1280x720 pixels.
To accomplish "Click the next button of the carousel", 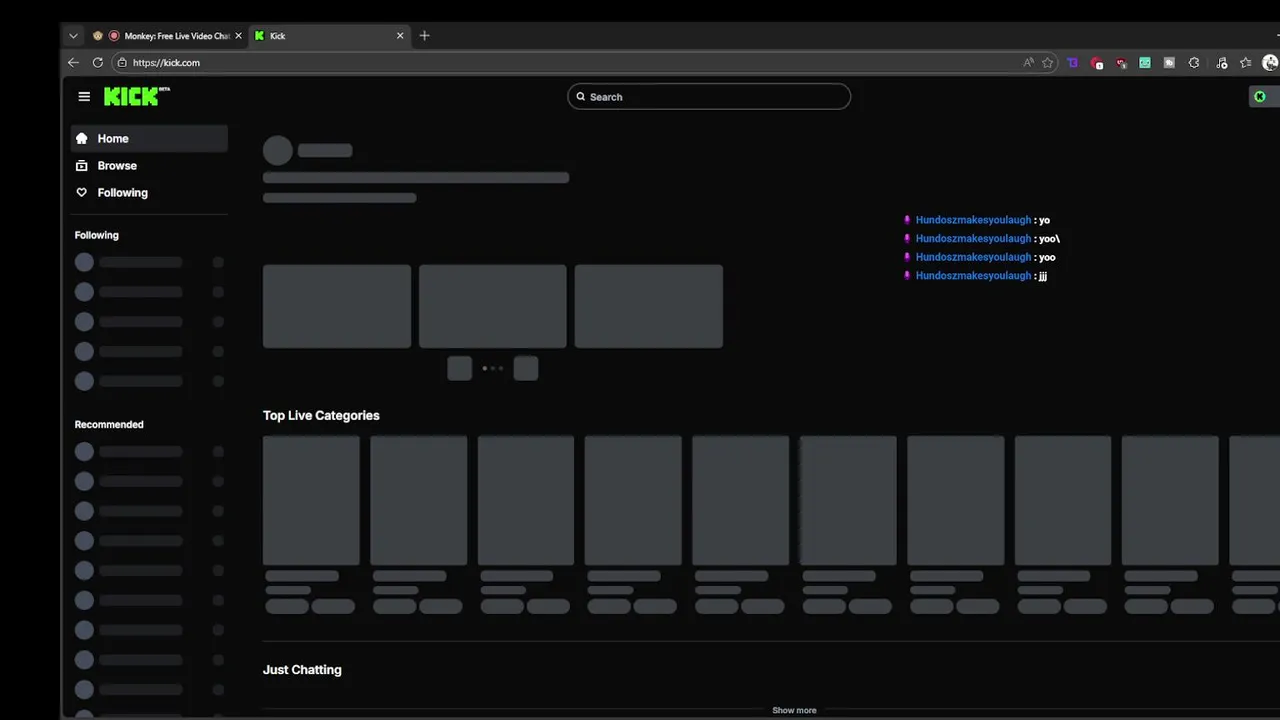I will pos(526,368).
